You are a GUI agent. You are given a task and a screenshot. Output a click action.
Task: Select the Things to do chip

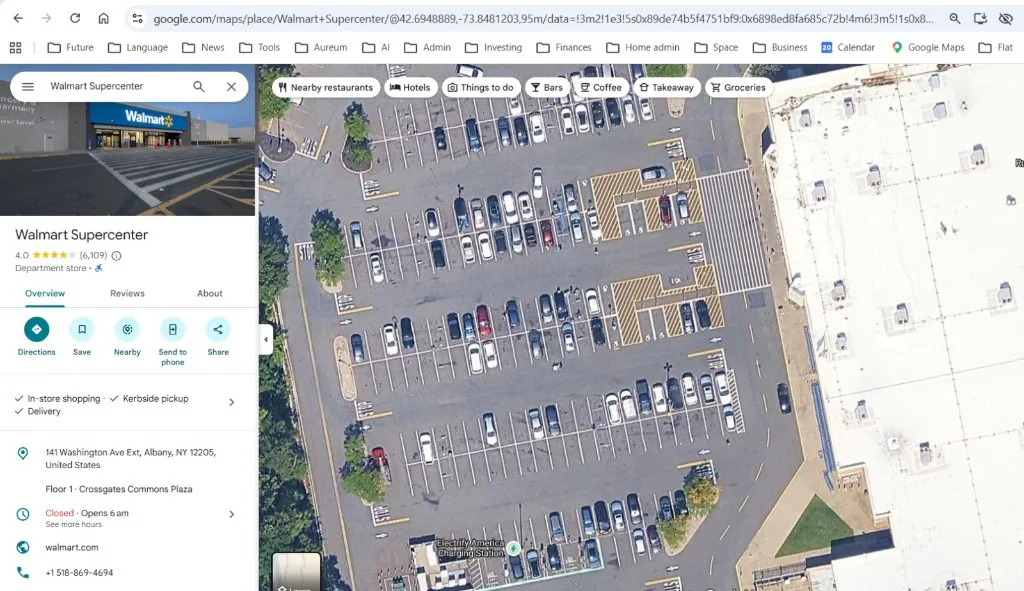pyautogui.click(x=481, y=88)
